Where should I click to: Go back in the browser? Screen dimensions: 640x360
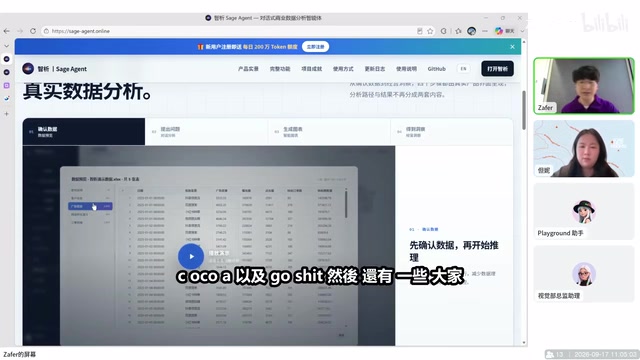[x=7, y=31]
